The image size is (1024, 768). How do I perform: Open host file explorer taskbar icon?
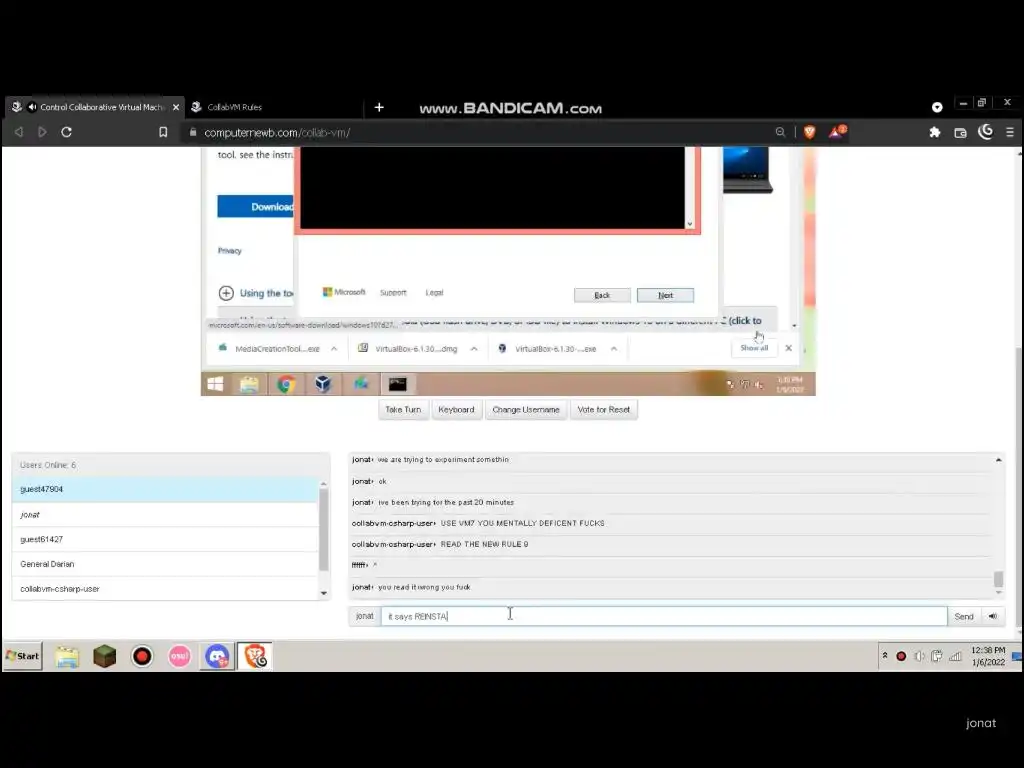(67, 656)
